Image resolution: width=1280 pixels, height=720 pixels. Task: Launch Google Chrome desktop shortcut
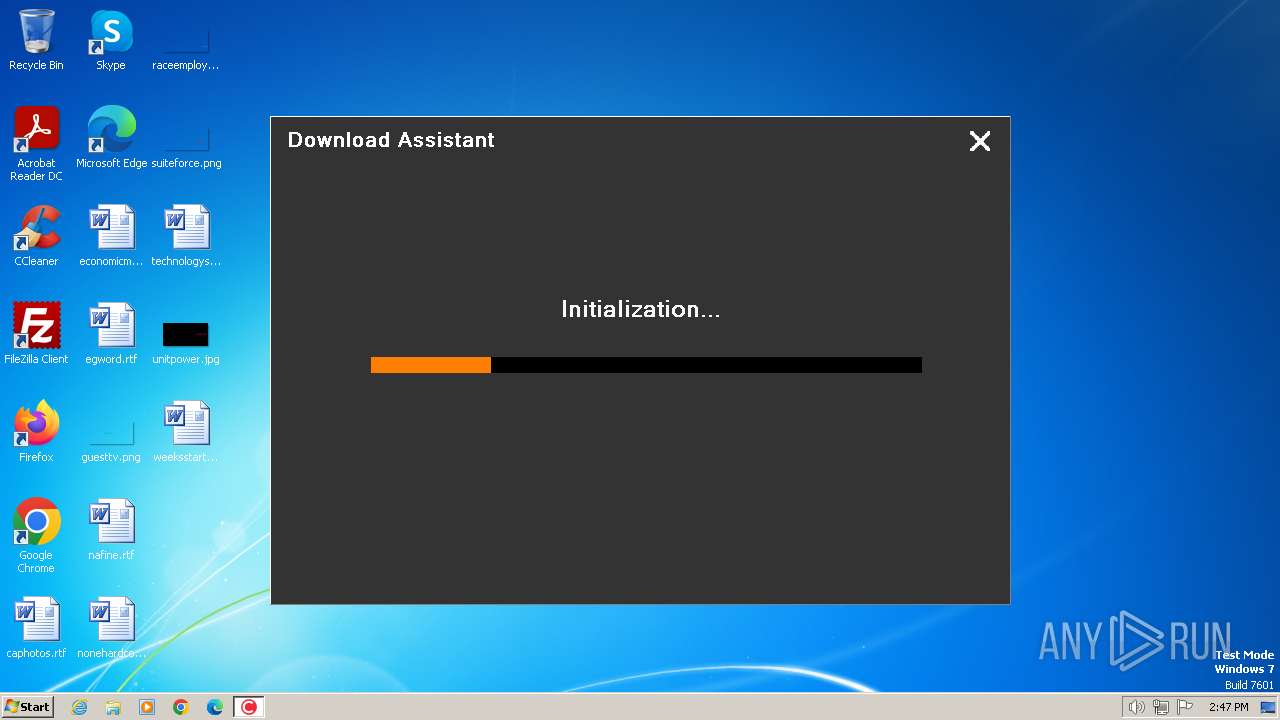tap(36, 536)
